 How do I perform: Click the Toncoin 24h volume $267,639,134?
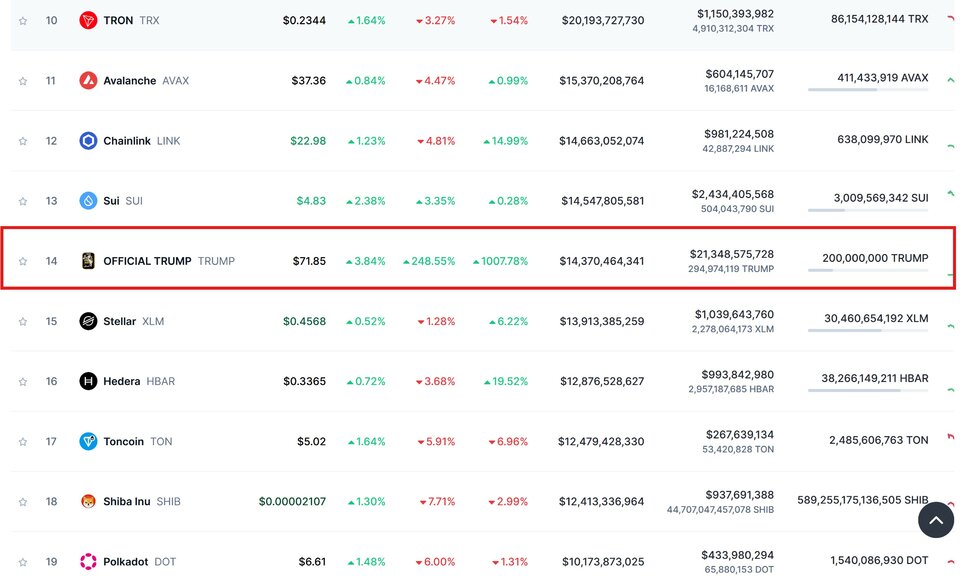coord(740,435)
